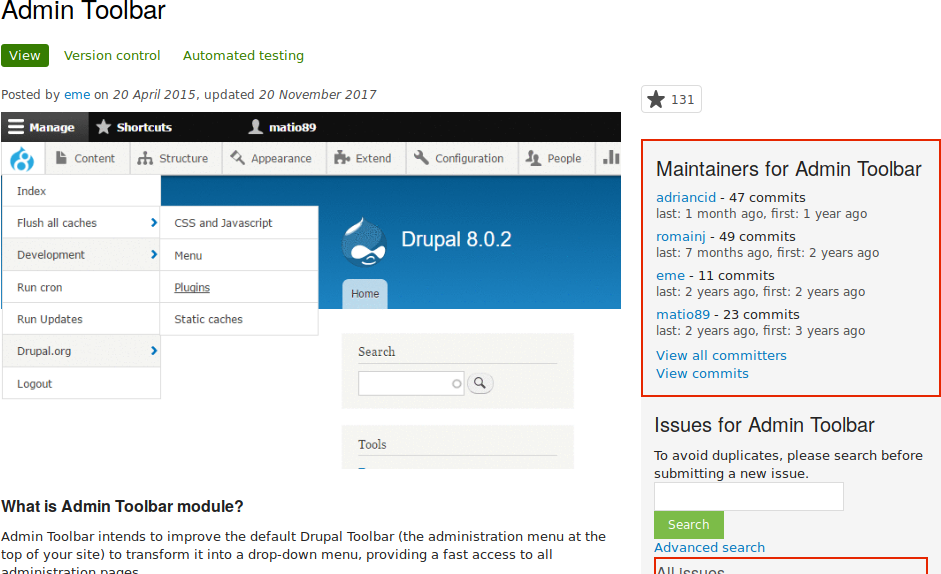Click View commits link
941x574 pixels.
pyautogui.click(x=702, y=373)
